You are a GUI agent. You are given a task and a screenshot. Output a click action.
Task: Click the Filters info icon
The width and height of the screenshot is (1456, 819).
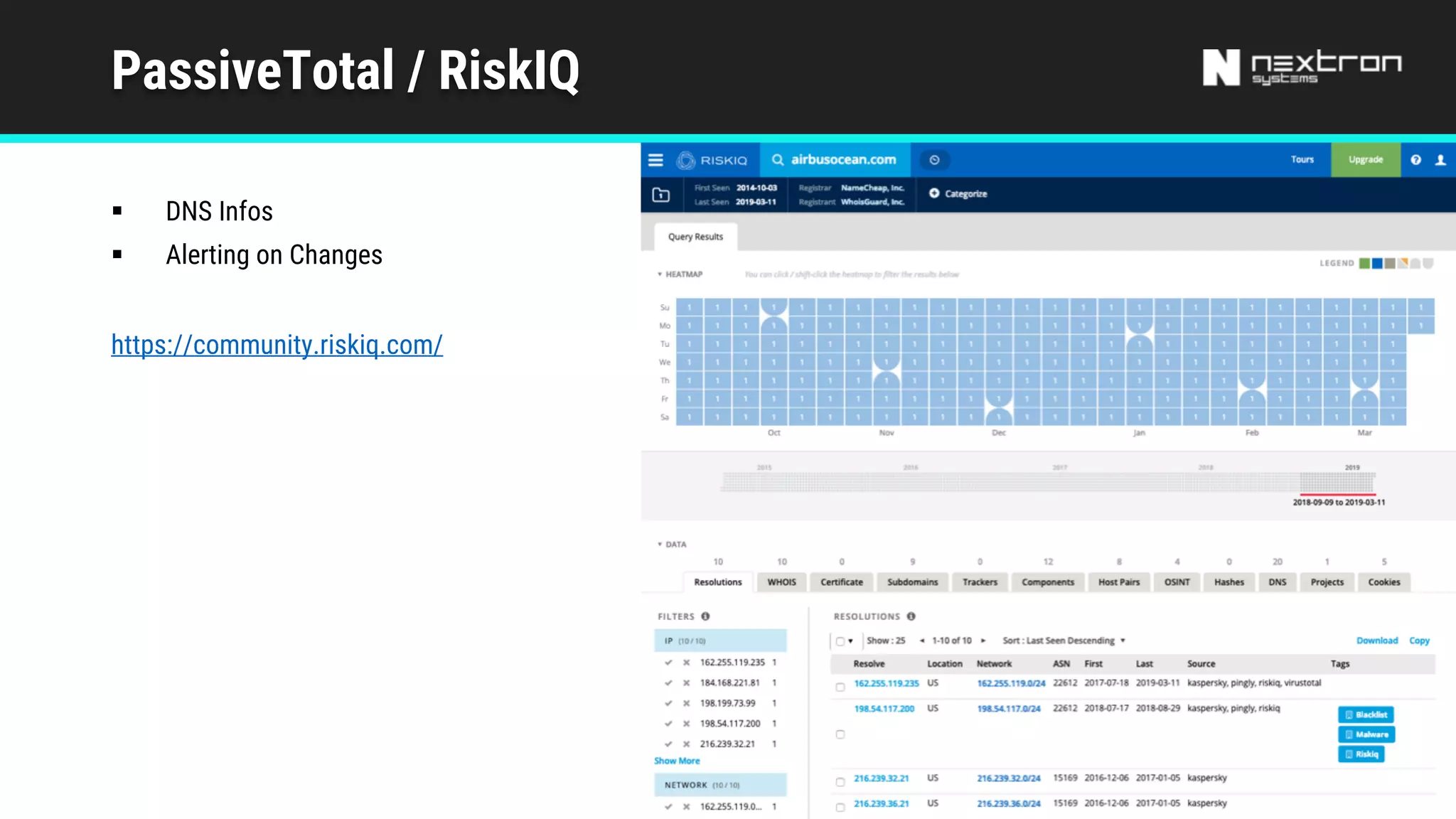pyautogui.click(x=705, y=616)
